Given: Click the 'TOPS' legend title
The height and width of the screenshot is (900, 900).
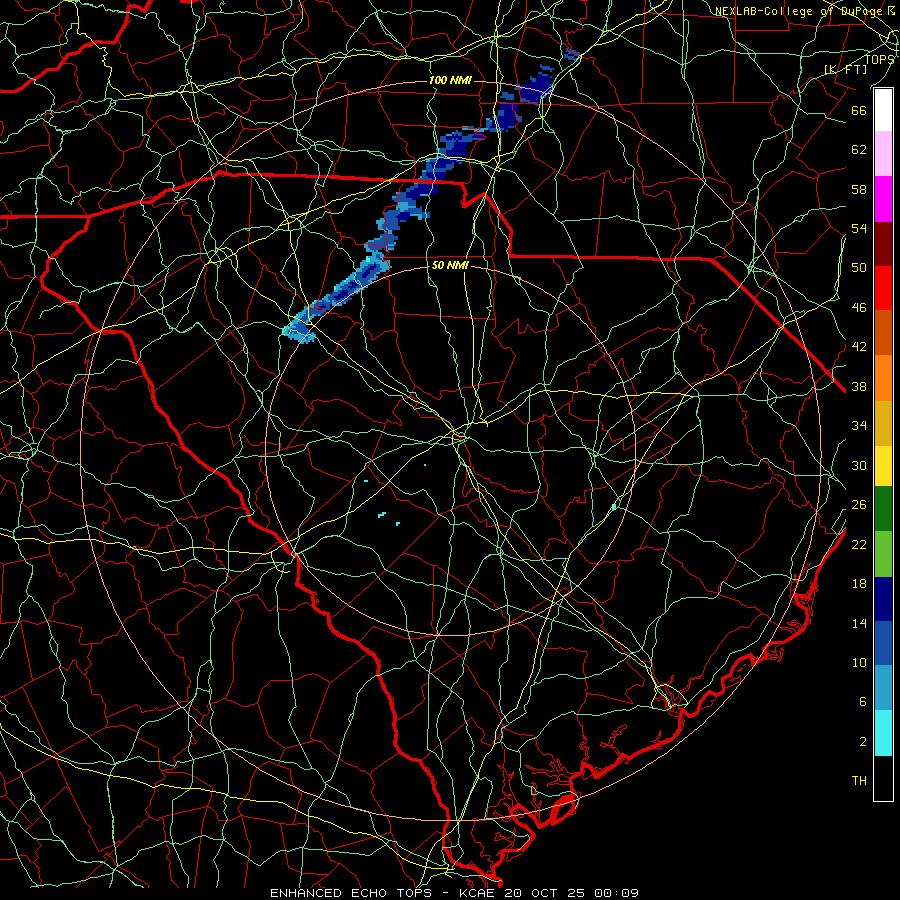Looking at the screenshot, I should coord(879,59).
